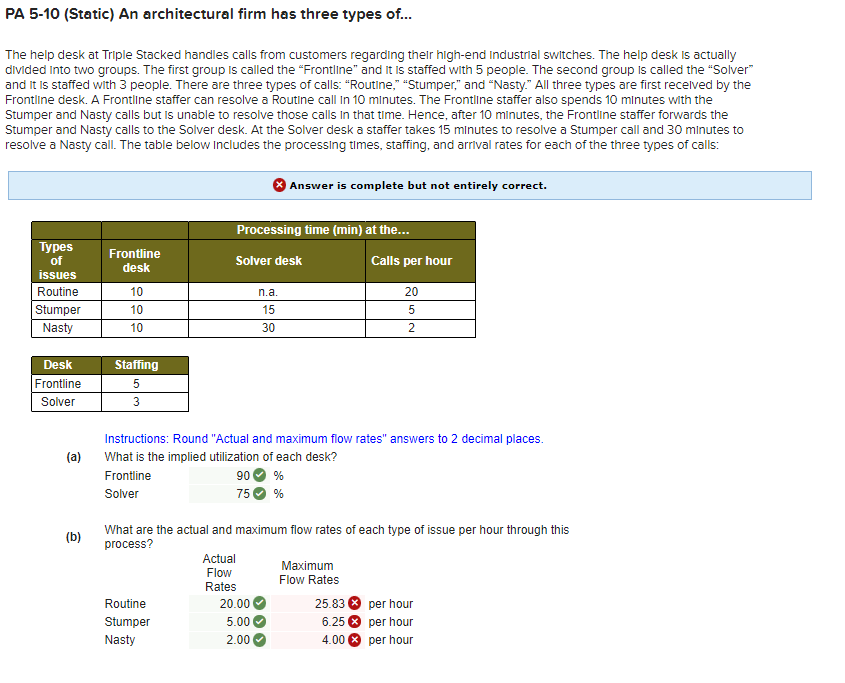845x683 pixels.
Task: Click red X beside 25.83 value
Action: pos(354,603)
